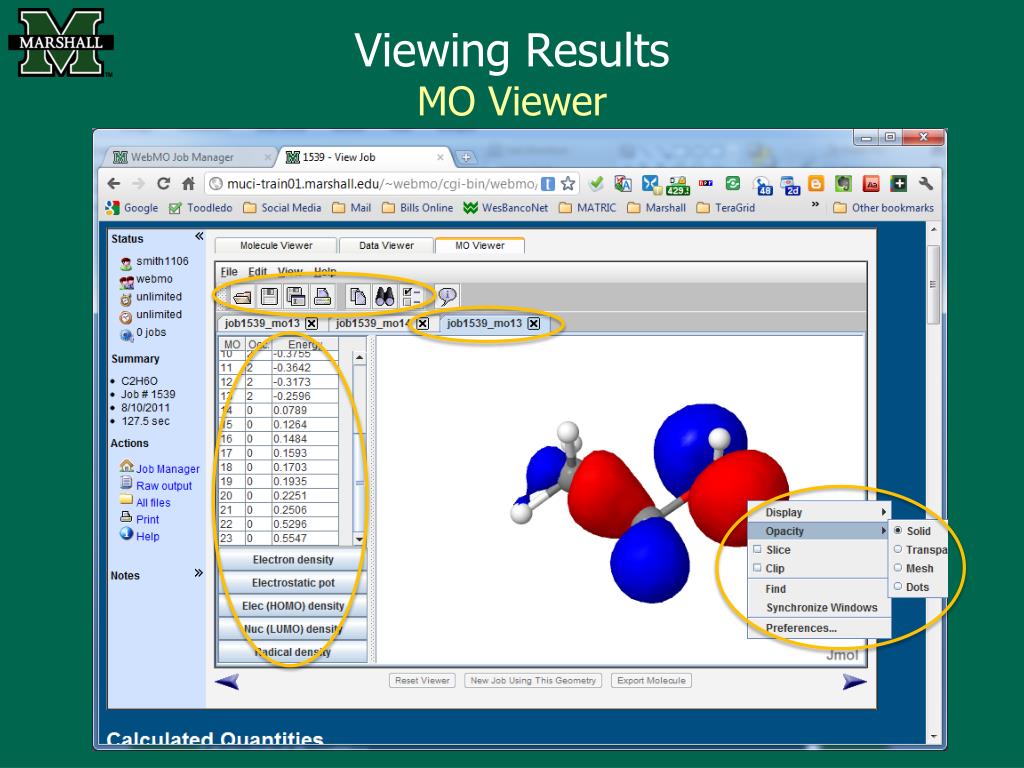Click the browser Reload button
The width and height of the screenshot is (1024, 768).
163,184
